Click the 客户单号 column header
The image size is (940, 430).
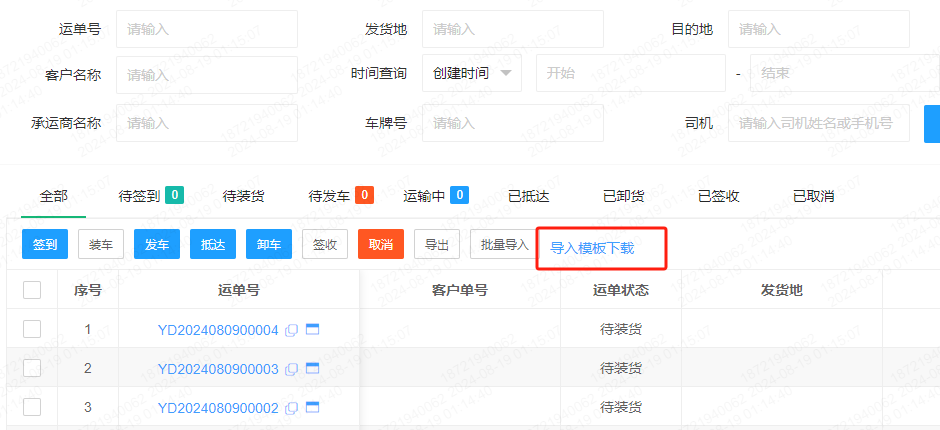pos(460,290)
